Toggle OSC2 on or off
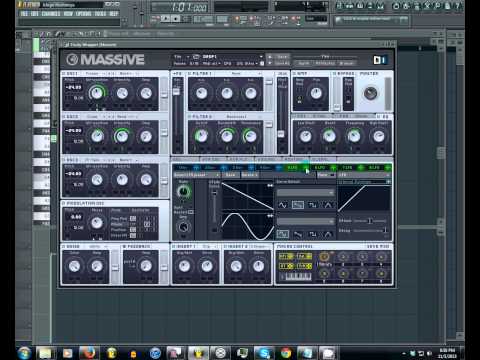 click(64, 117)
